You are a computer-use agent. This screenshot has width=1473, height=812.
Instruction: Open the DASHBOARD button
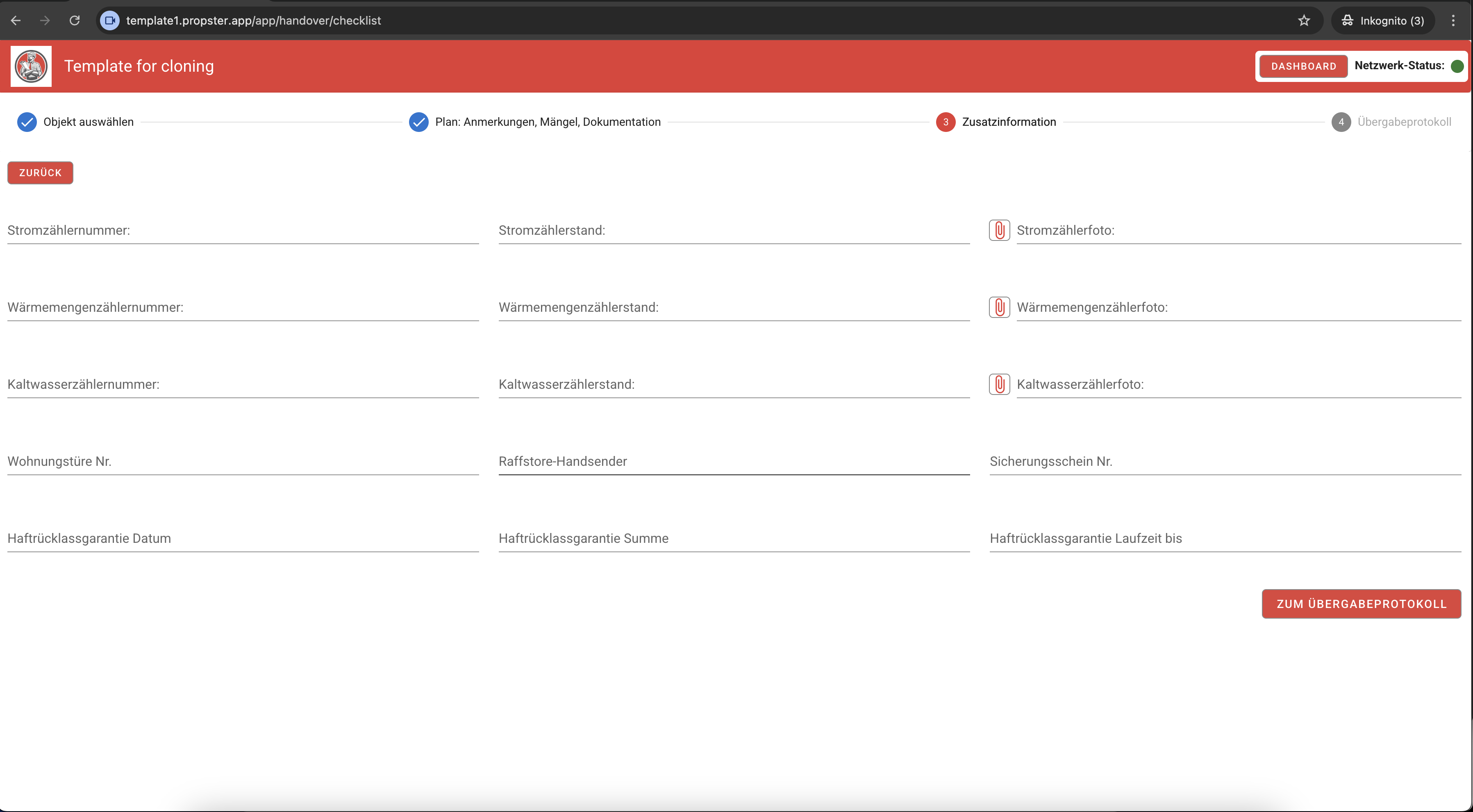pyautogui.click(x=1303, y=66)
